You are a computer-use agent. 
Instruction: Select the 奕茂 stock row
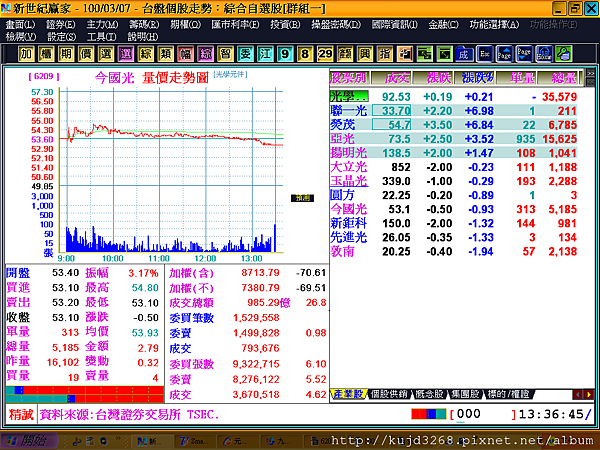(453, 125)
